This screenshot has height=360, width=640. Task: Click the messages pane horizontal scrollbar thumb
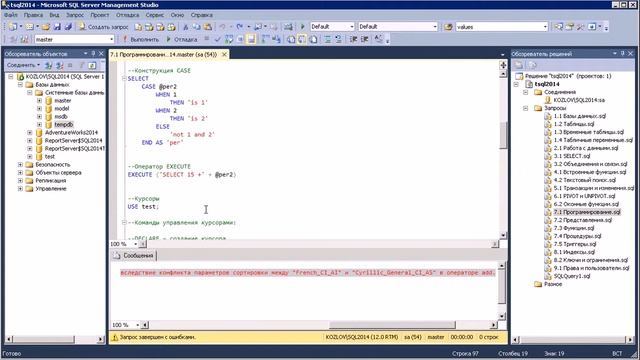[392, 325]
